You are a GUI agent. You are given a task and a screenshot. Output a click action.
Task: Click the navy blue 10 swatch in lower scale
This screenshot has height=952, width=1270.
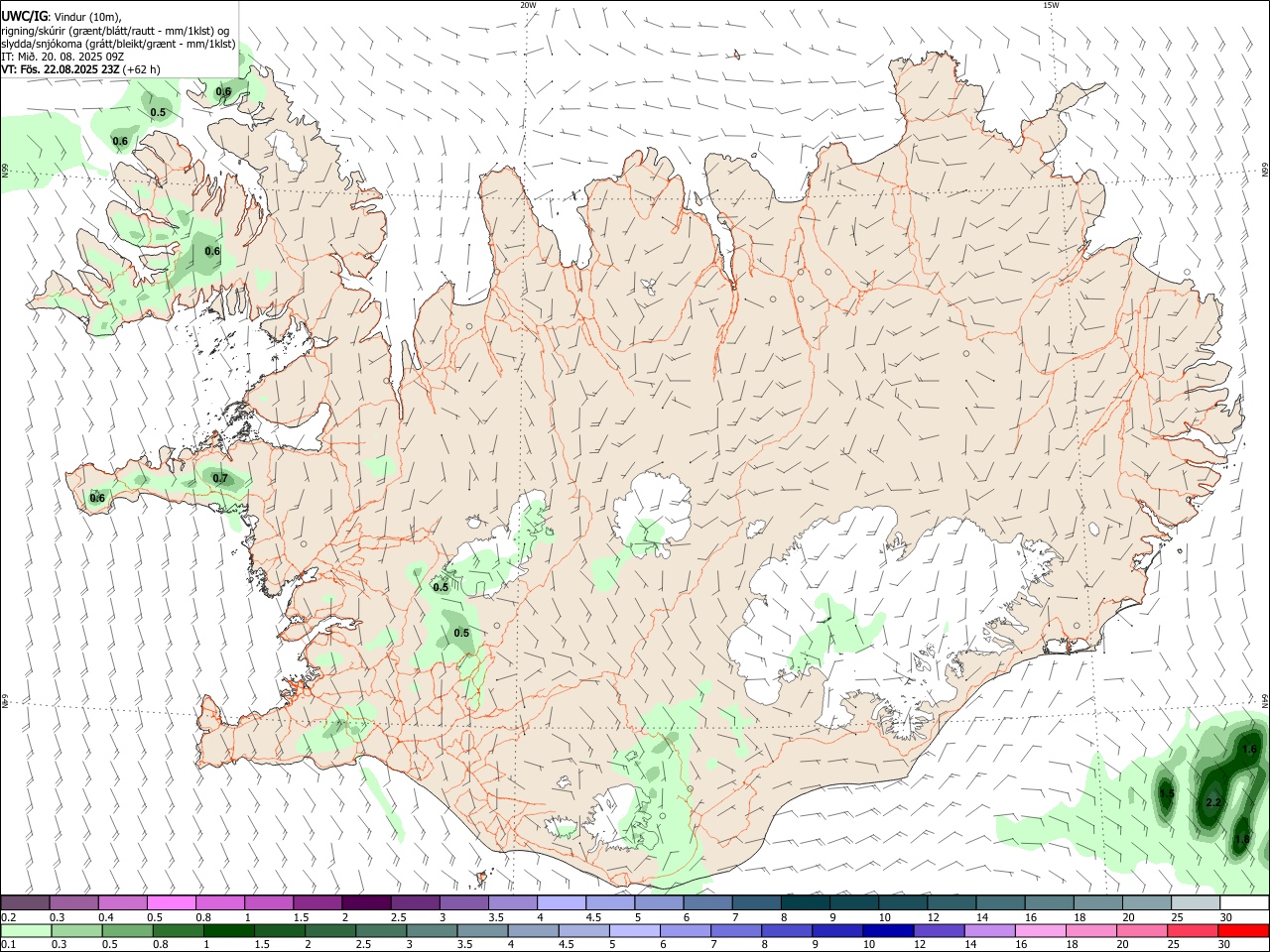click(888, 931)
